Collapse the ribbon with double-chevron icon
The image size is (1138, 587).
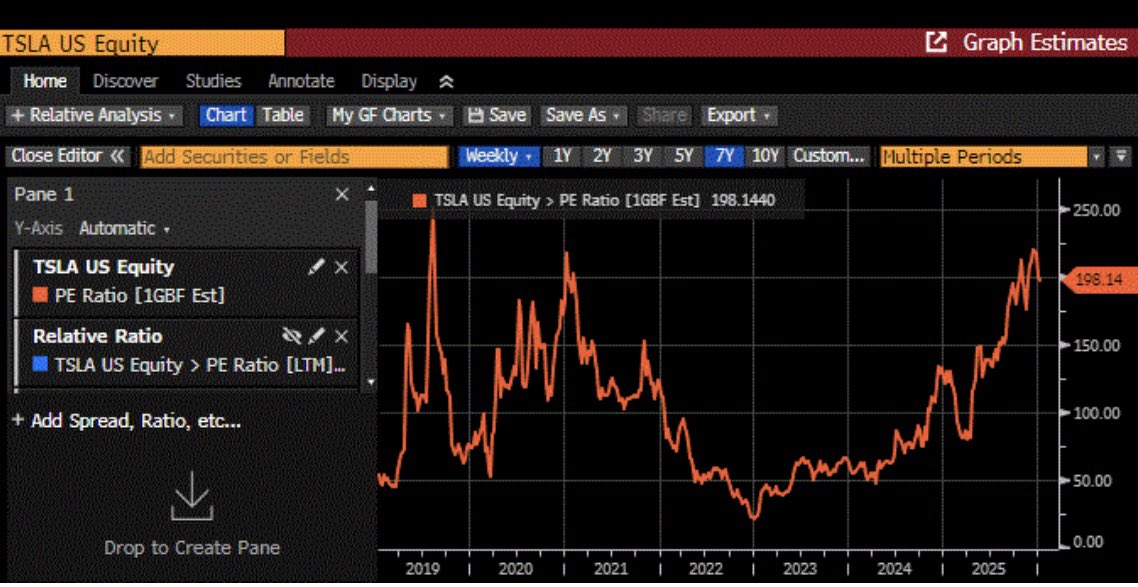click(447, 82)
